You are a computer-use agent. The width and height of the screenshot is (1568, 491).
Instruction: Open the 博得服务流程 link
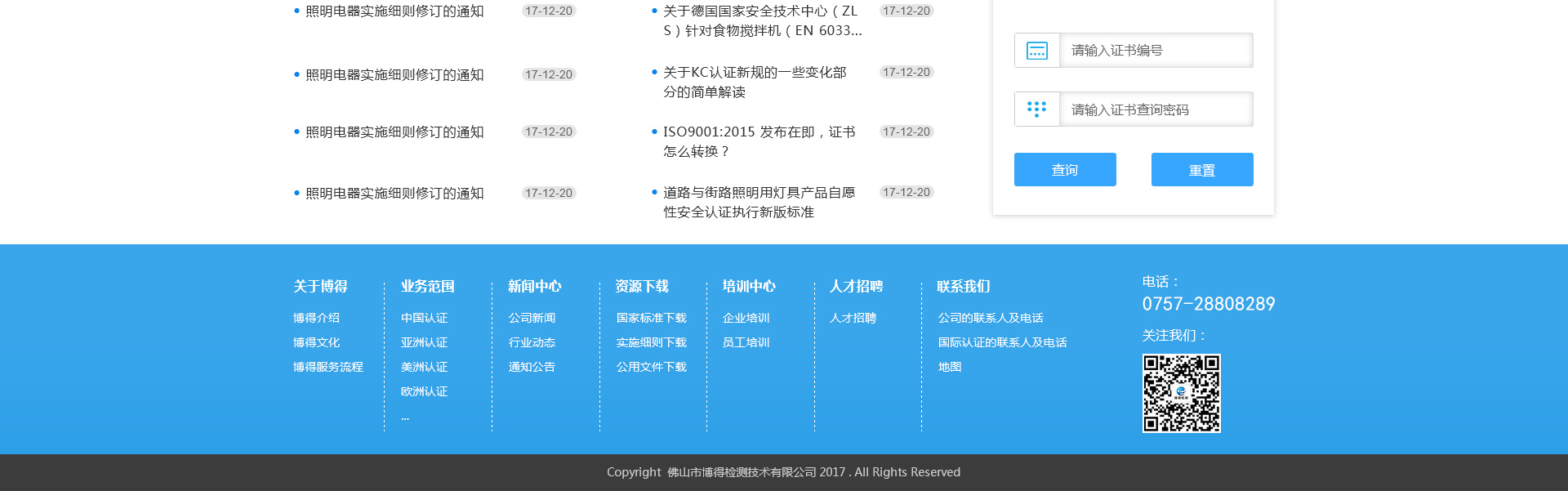pyautogui.click(x=328, y=368)
